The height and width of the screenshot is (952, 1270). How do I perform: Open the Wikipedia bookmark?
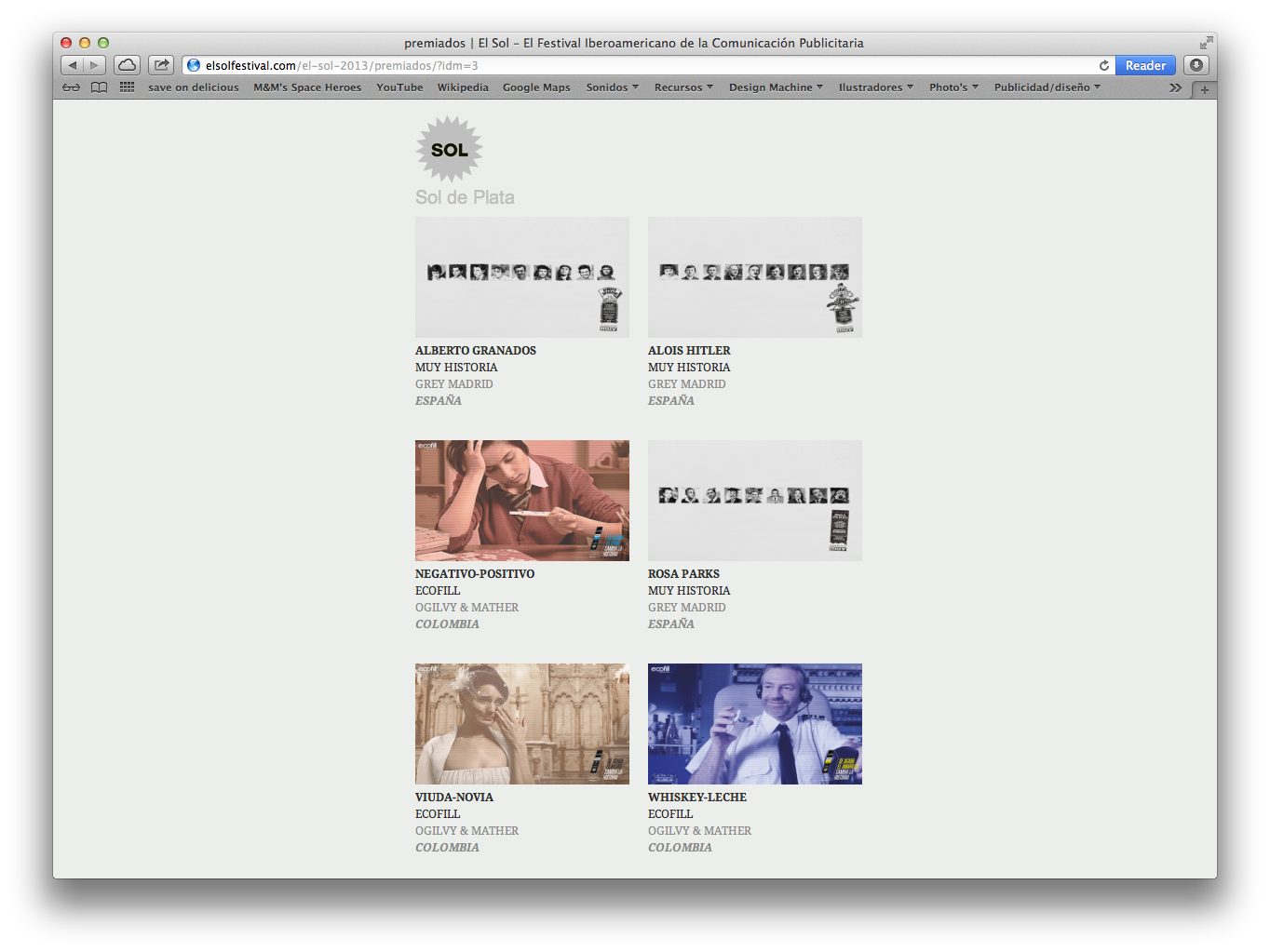[x=463, y=87]
